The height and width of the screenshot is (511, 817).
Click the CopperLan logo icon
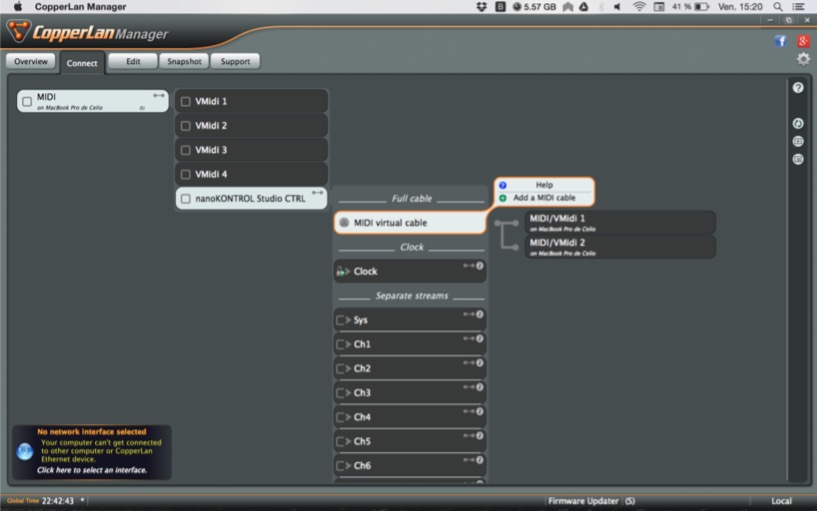(18, 32)
